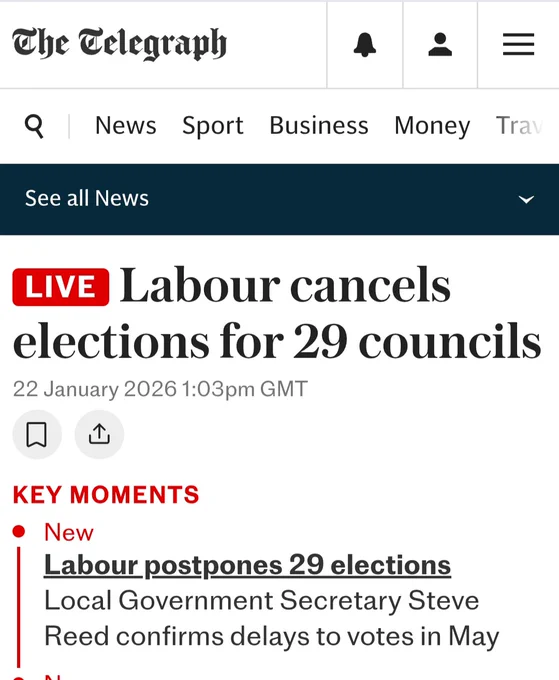
Task: Open the Business section
Action: (x=319, y=126)
